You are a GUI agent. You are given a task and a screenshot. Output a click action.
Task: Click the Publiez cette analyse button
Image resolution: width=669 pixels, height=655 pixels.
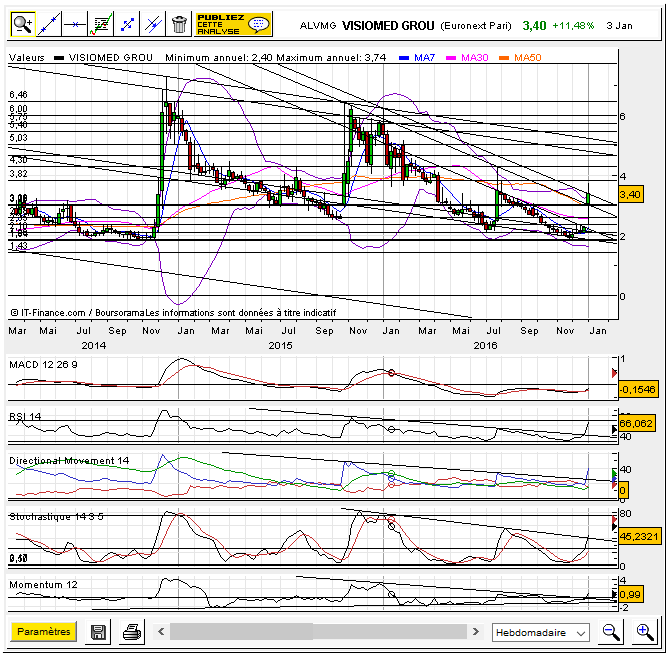(x=233, y=24)
